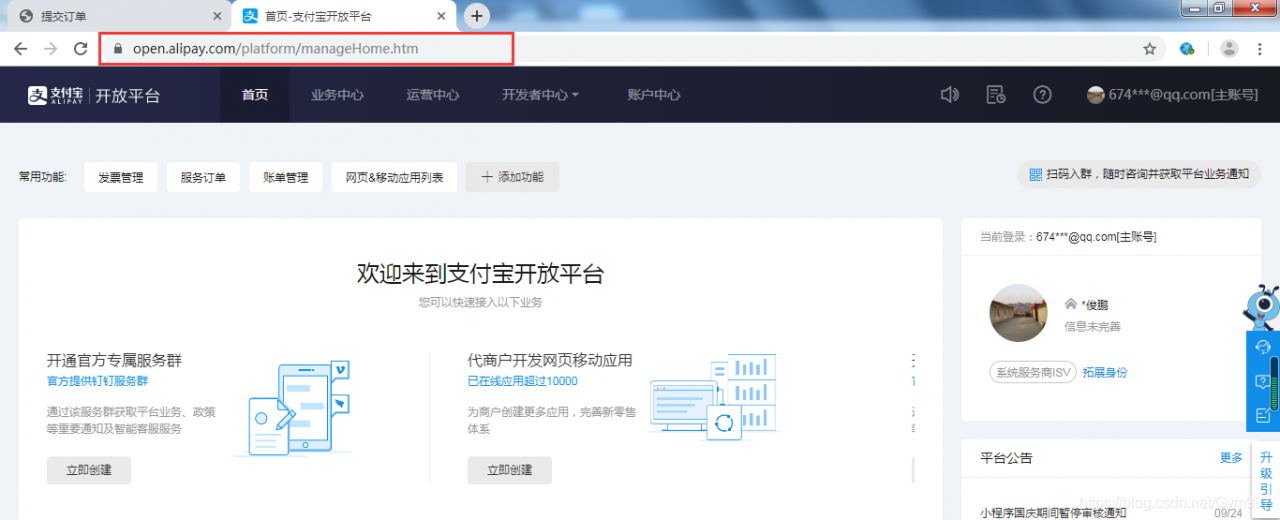This screenshot has height=520, width=1280.
Task: Reload the page with the refresh icon
Action: click(x=80, y=48)
